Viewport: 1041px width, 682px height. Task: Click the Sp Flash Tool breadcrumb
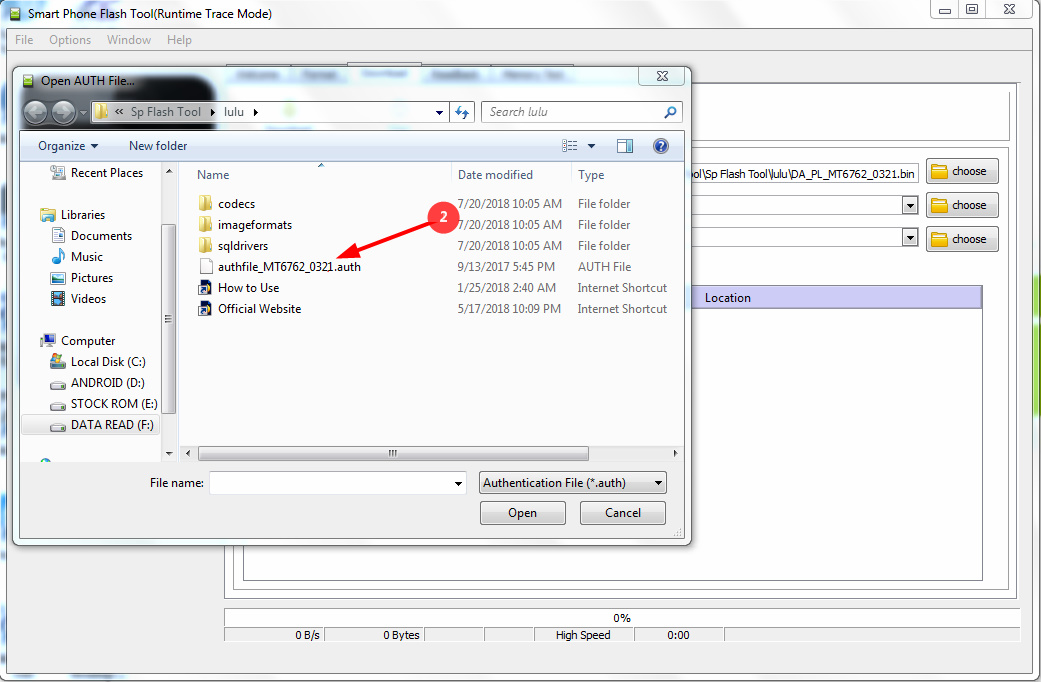(x=165, y=112)
